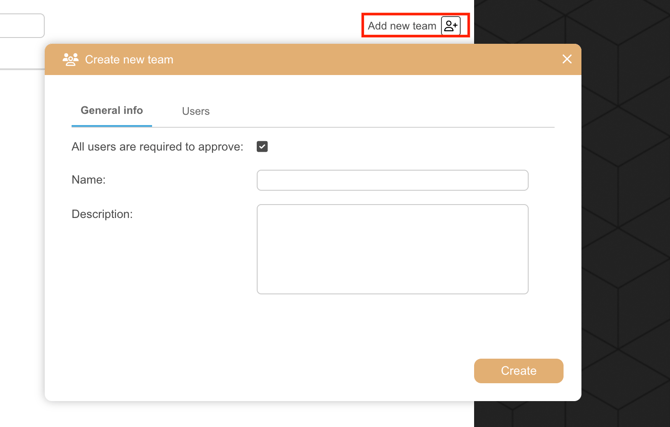The width and height of the screenshot is (670, 427).
Task: Switch to the General info tab
Action: click(x=112, y=111)
